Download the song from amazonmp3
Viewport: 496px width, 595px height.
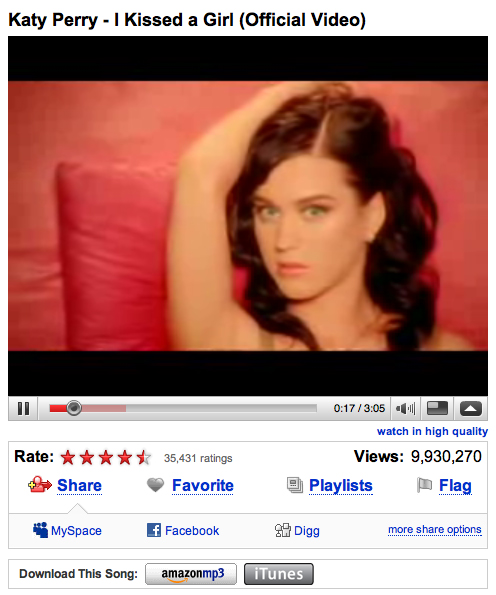[191, 574]
